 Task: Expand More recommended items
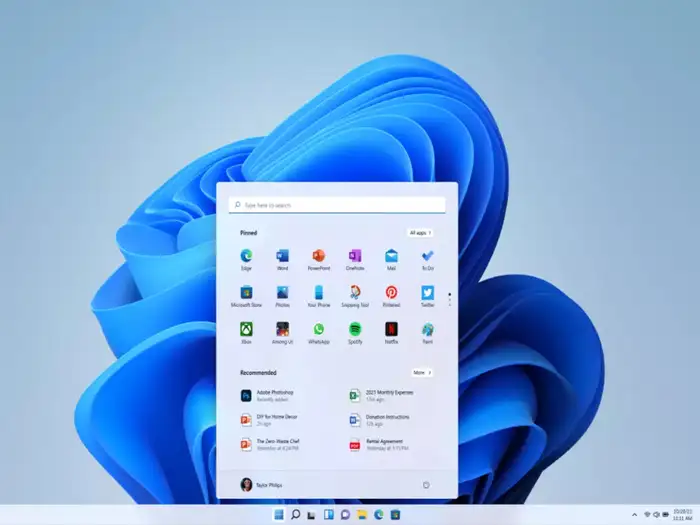tap(422, 372)
